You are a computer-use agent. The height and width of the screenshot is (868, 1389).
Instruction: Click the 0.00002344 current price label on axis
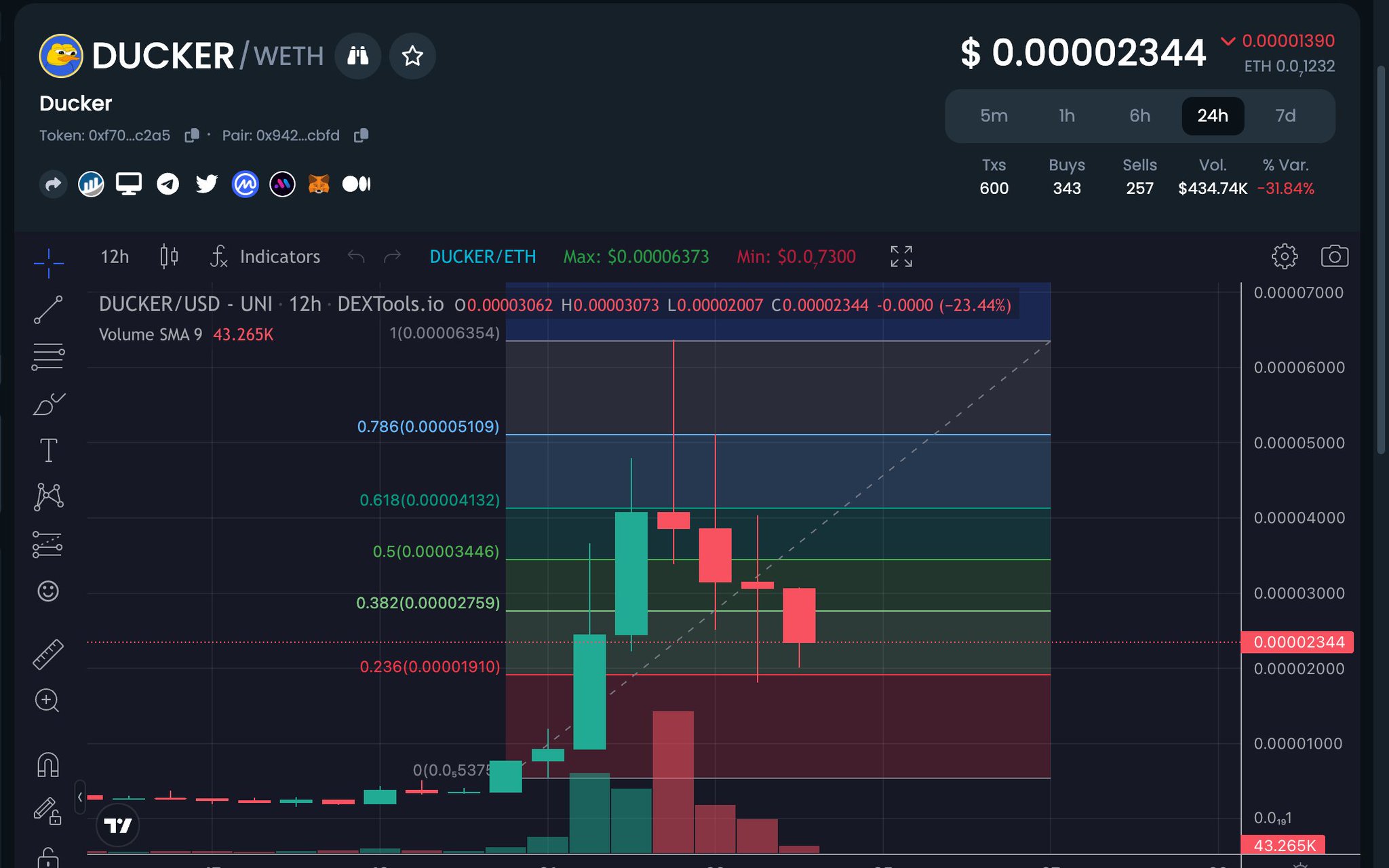[x=1297, y=642]
